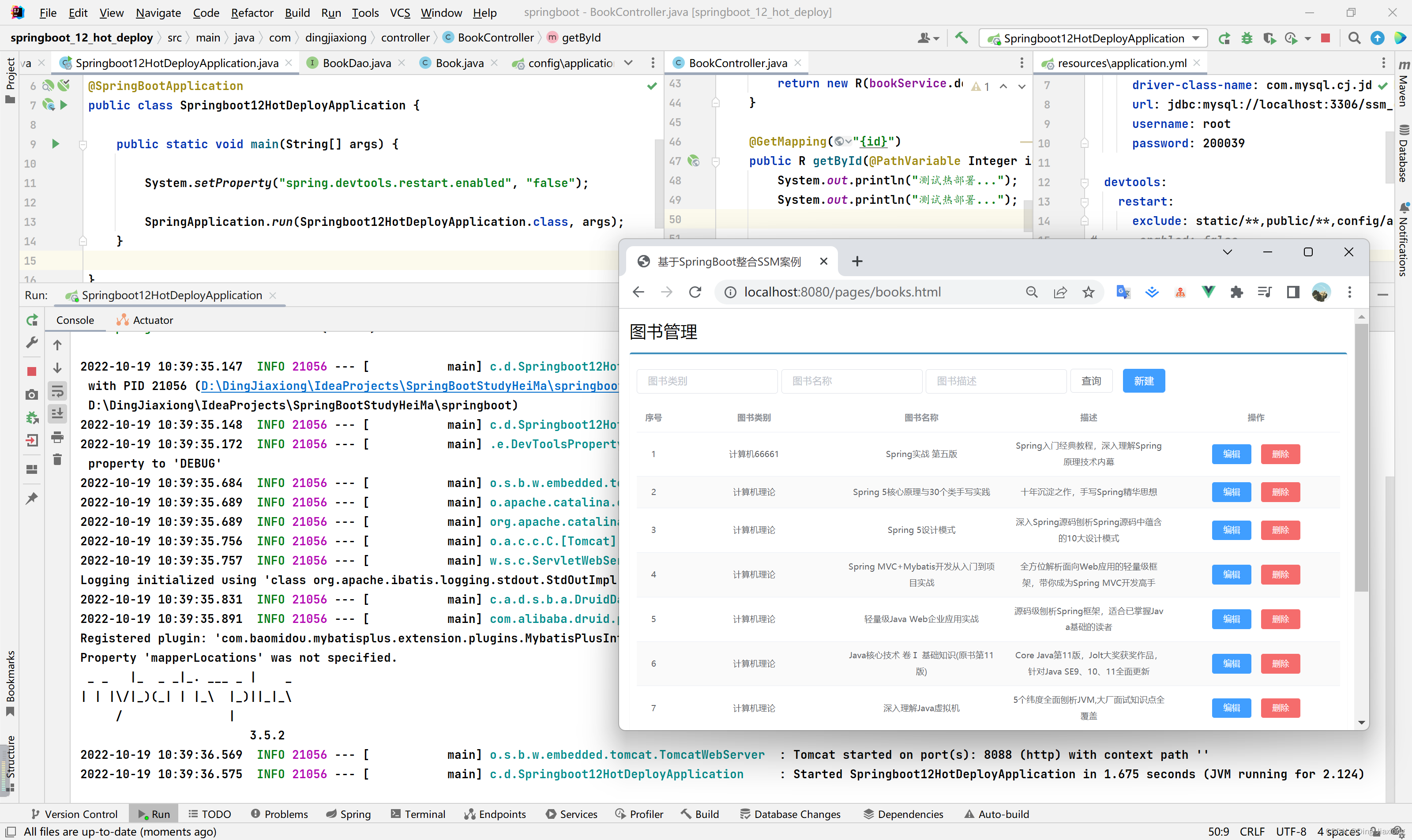The height and width of the screenshot is (840, 1412).
Task: Toggle Bookmarks tool window on left
Action: (10, 683)
